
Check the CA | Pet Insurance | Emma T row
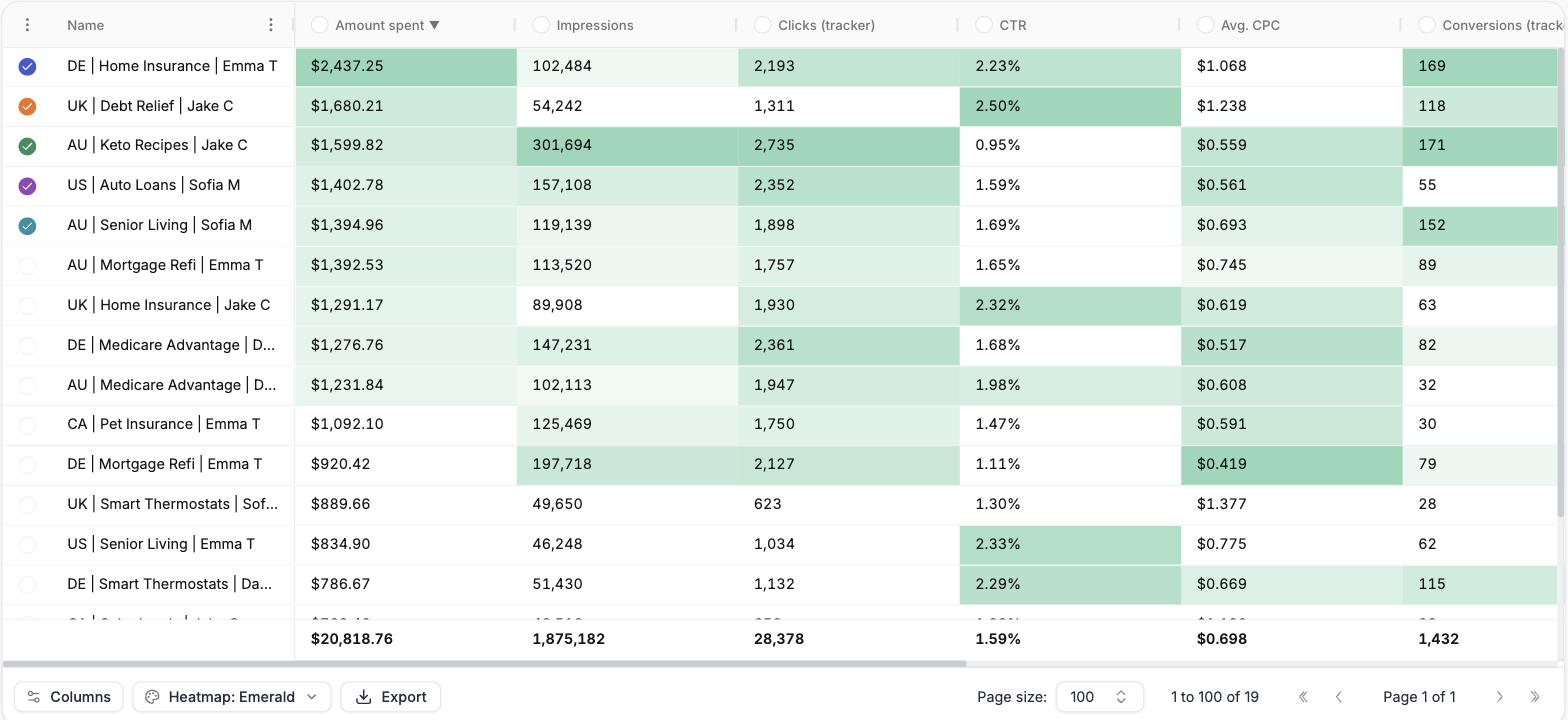[27, 424]
